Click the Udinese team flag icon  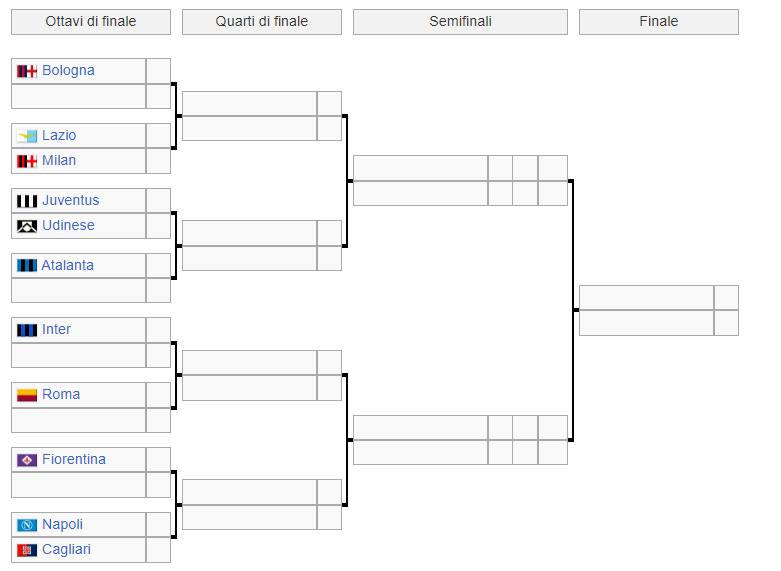point(27,226)
